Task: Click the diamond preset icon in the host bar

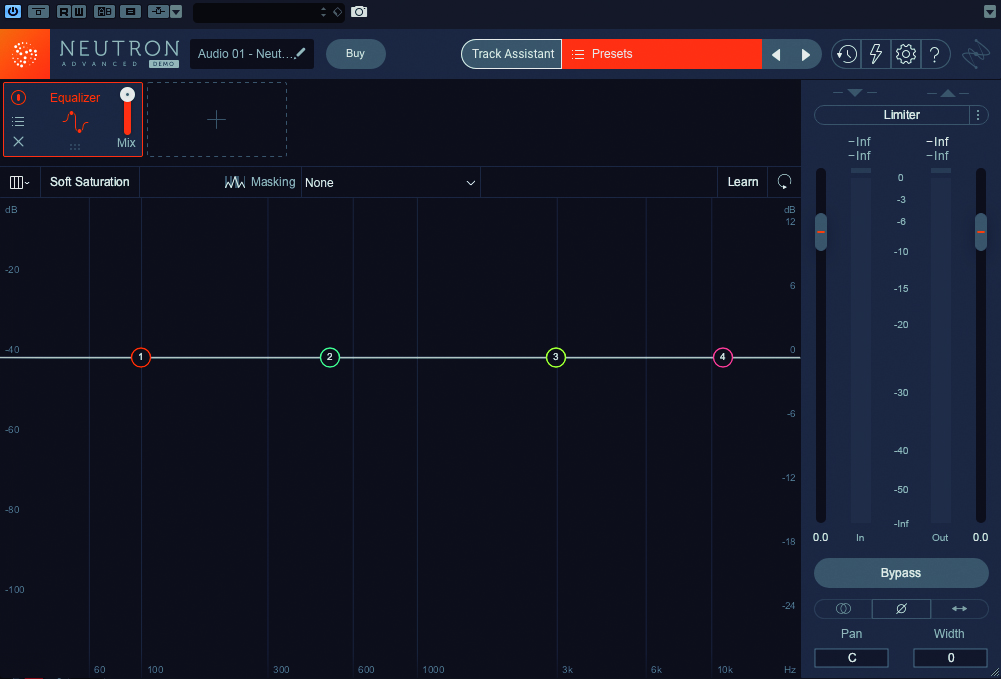Action: point(338,11)
